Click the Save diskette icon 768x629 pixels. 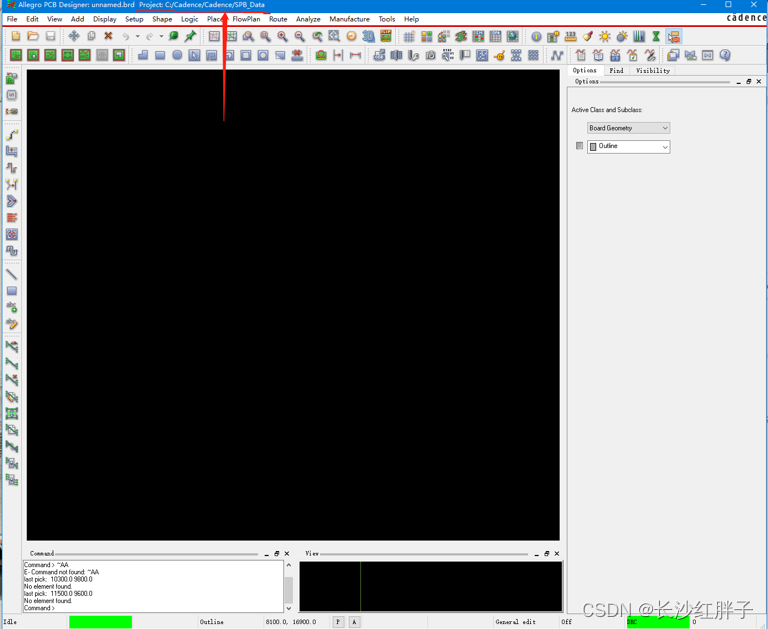[x=50, y=36]
